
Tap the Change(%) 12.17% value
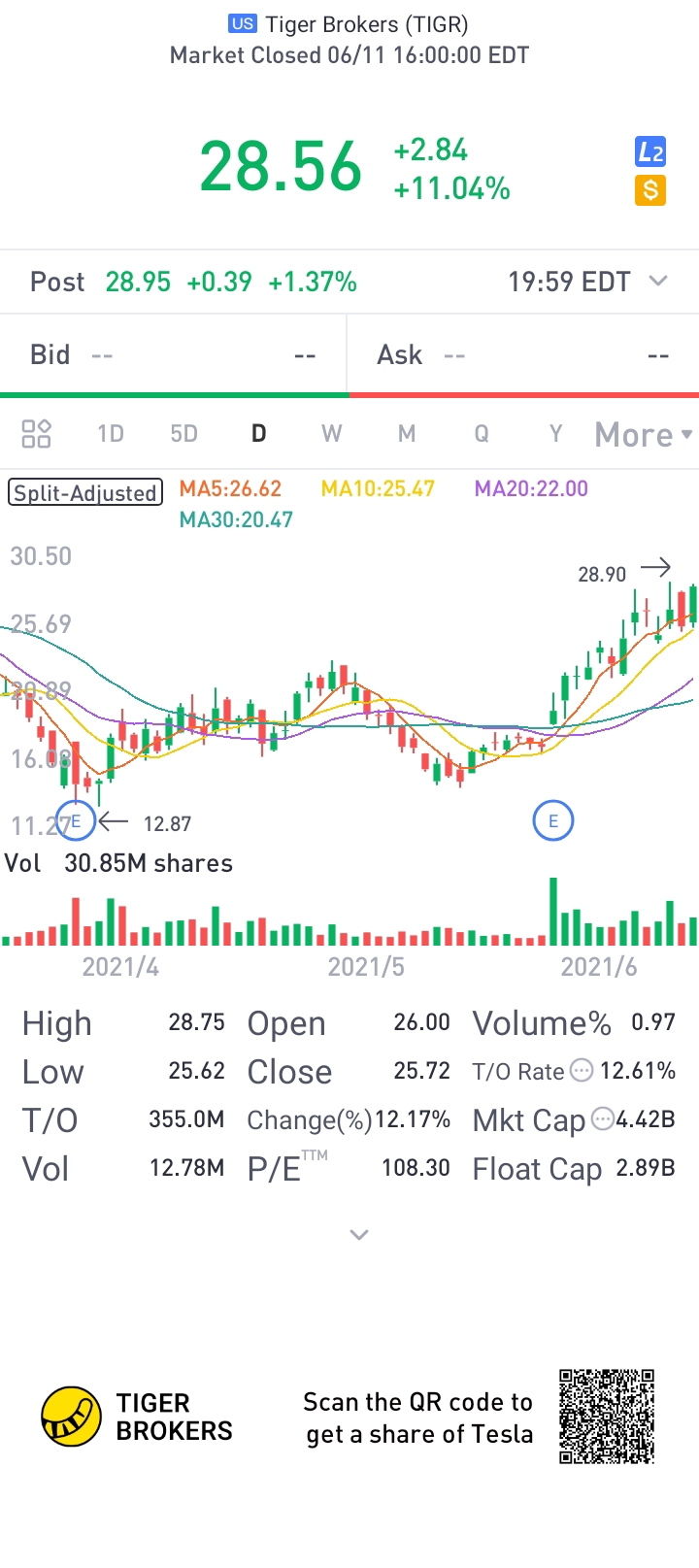pyautogui.click(x=413, y=1119)
